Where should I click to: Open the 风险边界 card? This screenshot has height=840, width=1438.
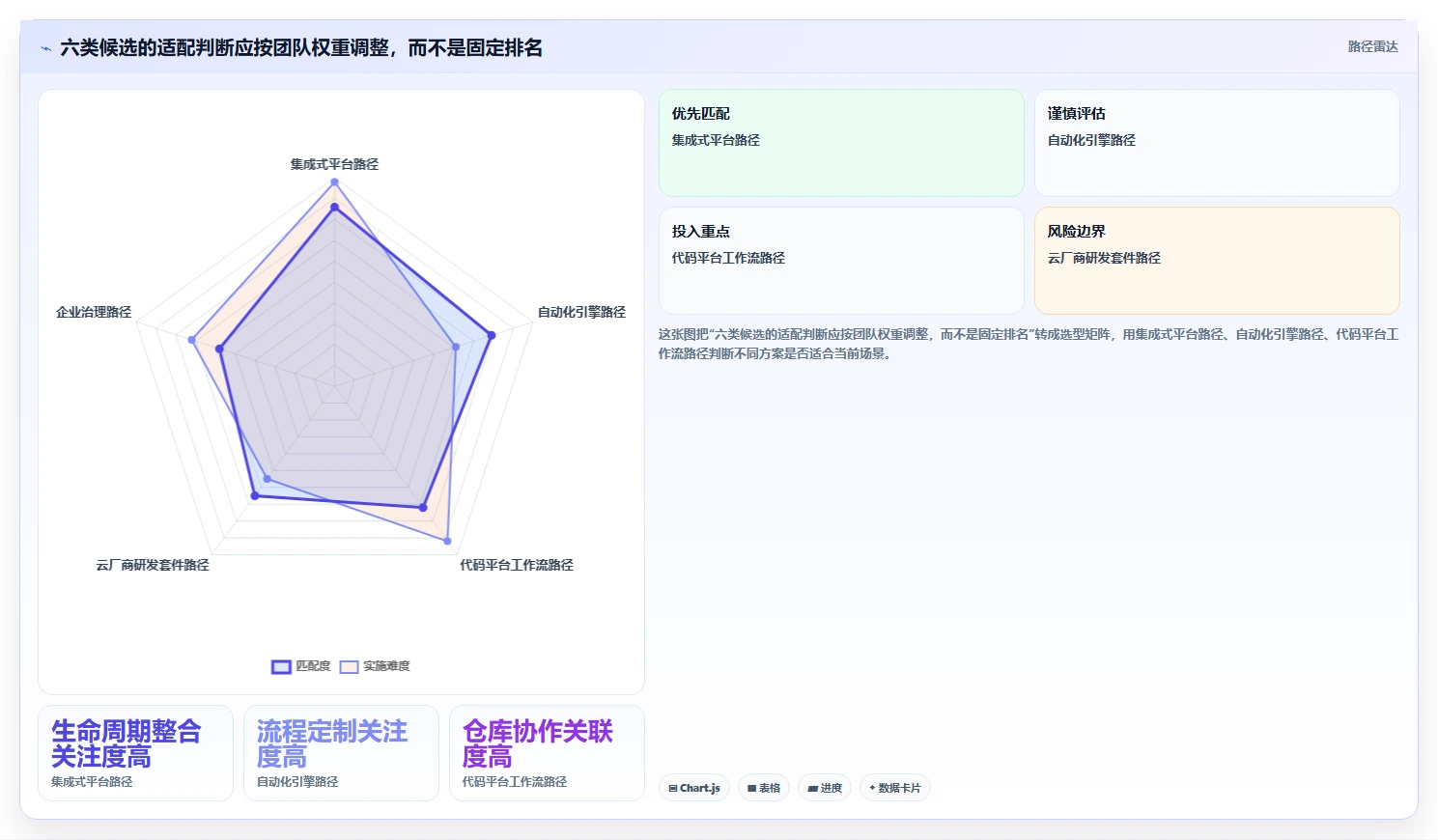click(x=1217, y=261)
